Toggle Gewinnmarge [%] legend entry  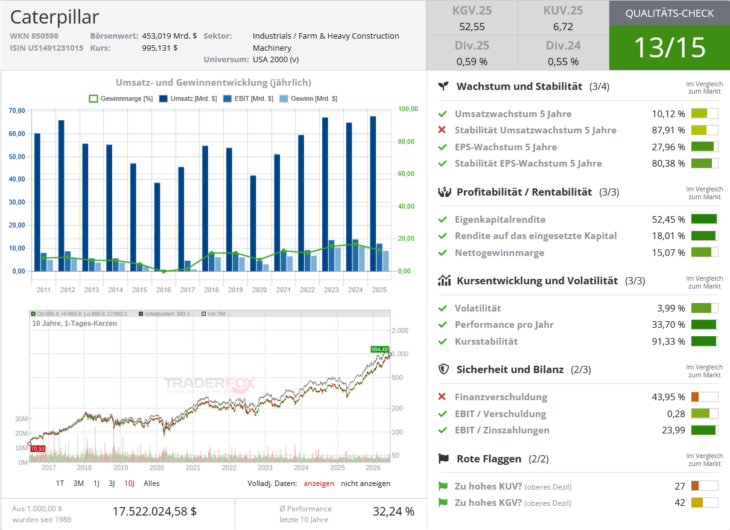[x=121, y=99]
